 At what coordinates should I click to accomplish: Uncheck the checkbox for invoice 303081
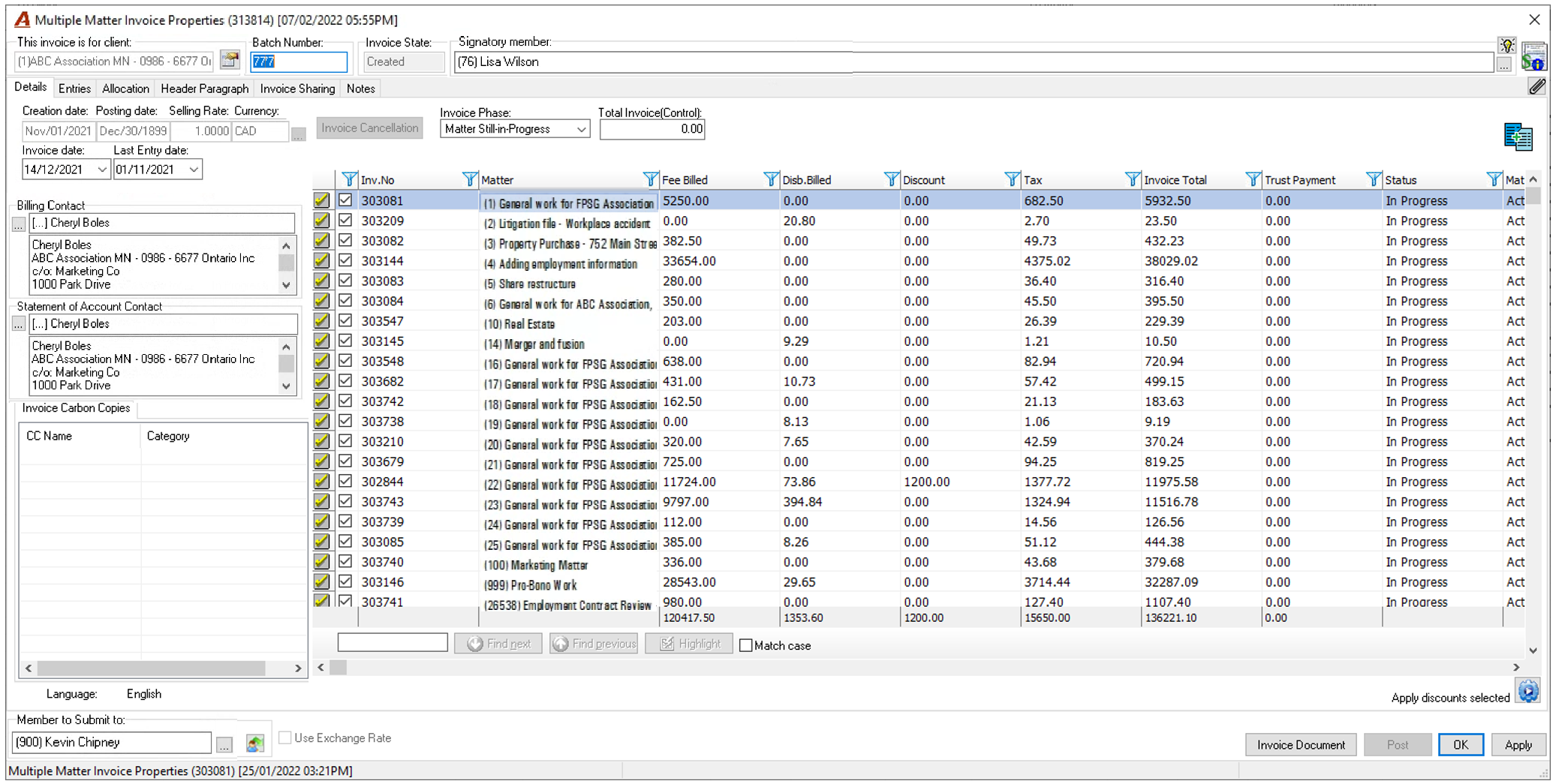[x=345, y=200]
